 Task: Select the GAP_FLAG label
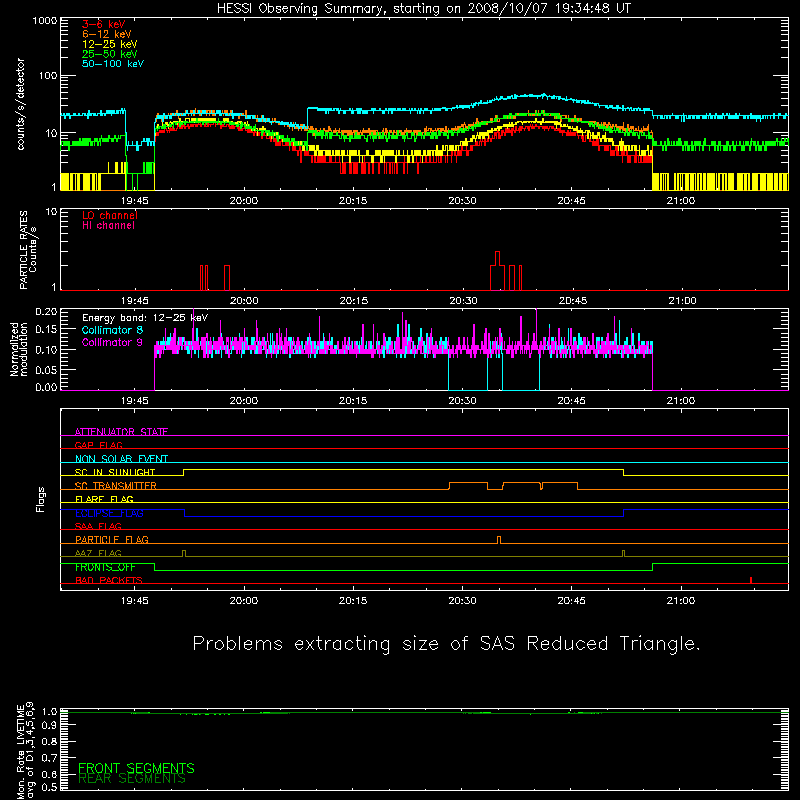coord(98,445)
